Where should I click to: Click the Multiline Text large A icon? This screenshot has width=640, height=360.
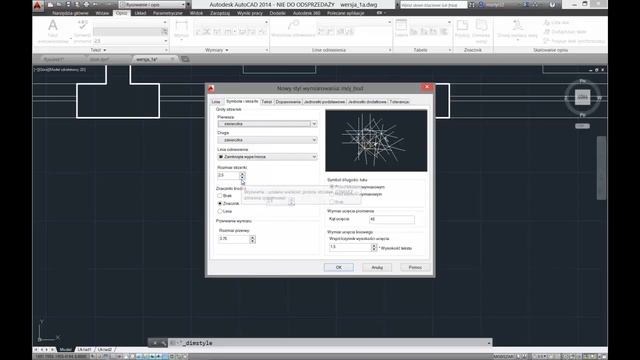[53, 26]
